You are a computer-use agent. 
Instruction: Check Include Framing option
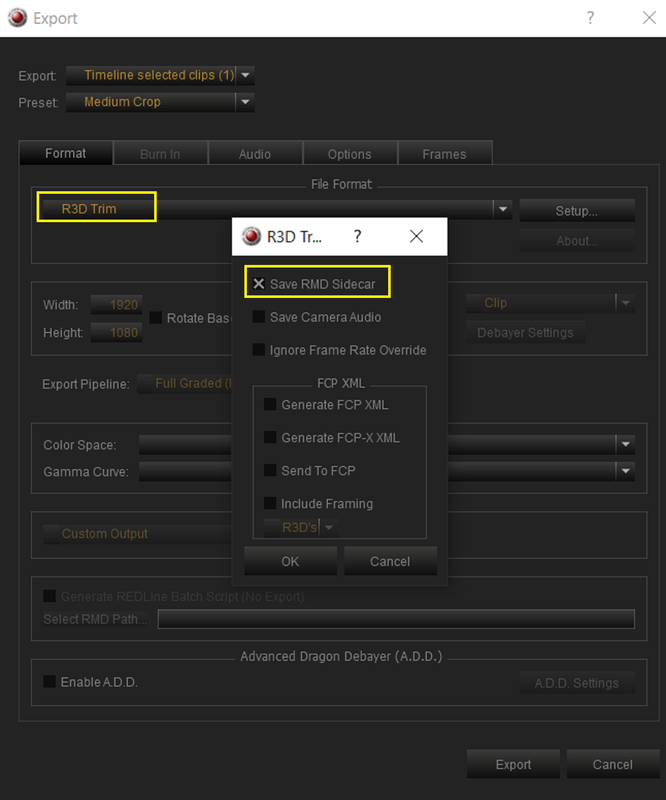[270, 504]
